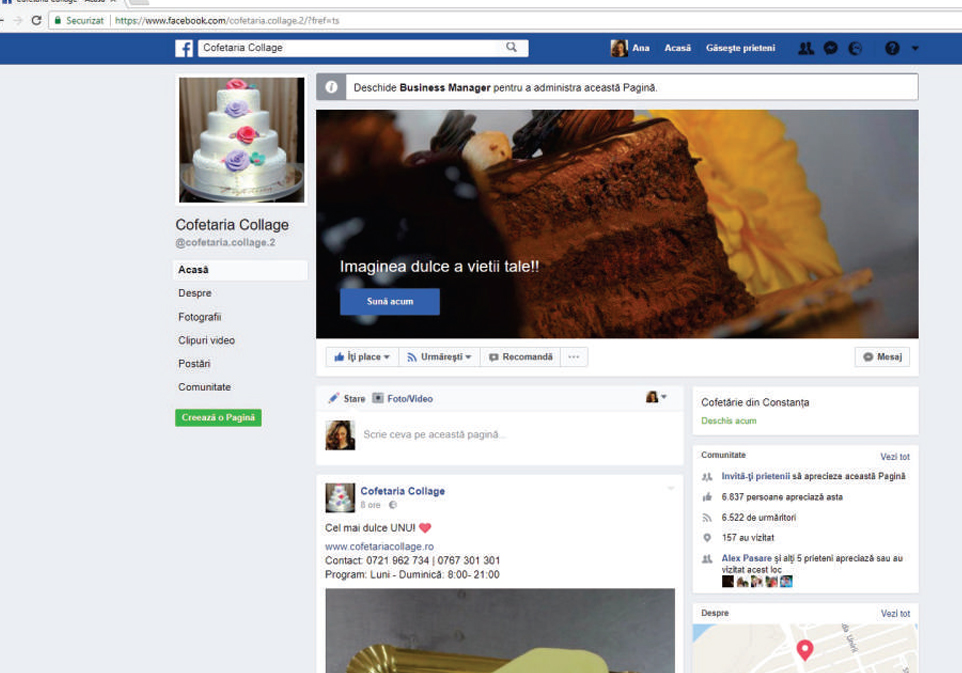Switch to the Foto/Video composer tab

coord(403,398)
